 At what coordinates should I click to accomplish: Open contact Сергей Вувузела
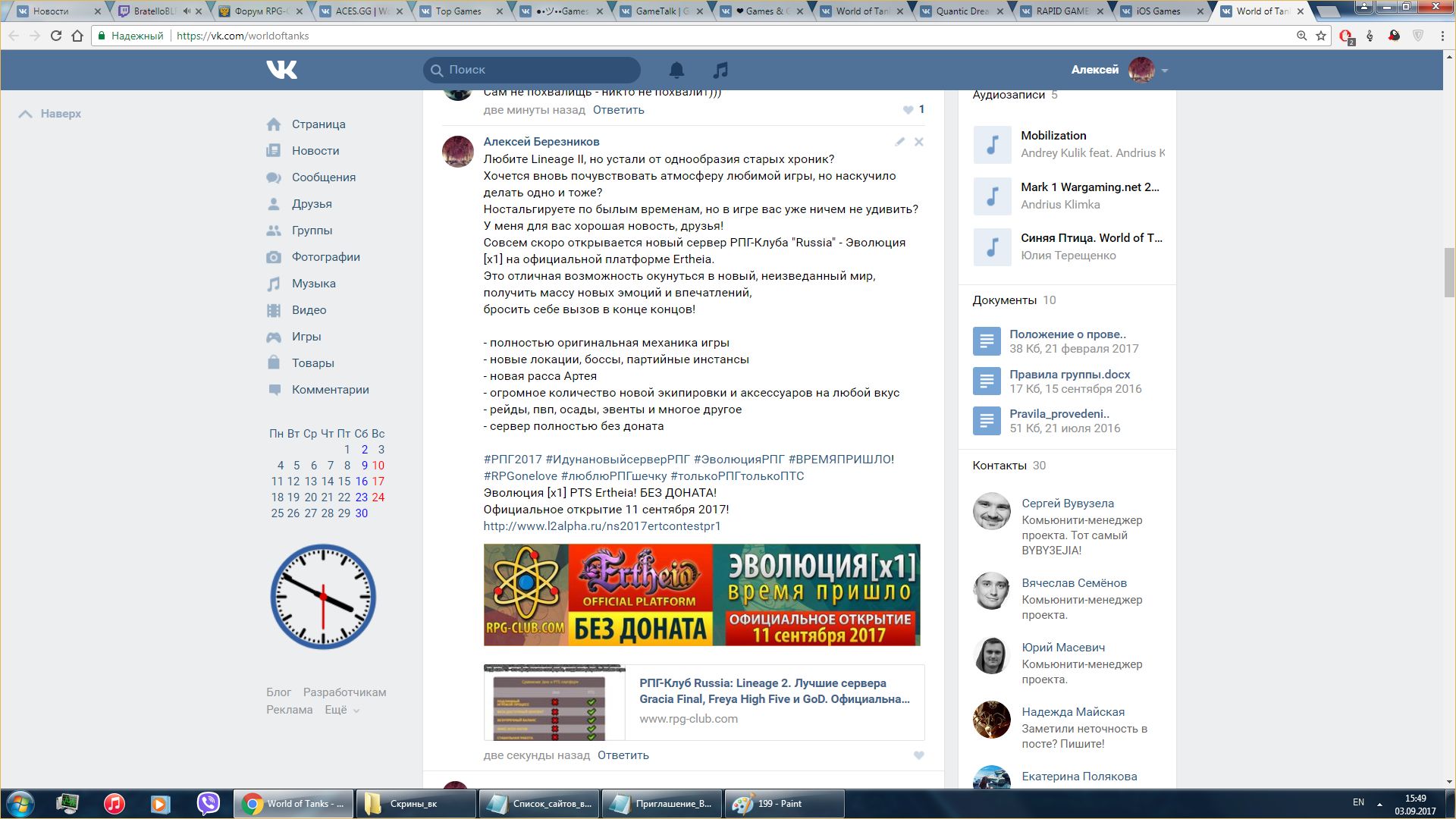point(1068,504)
